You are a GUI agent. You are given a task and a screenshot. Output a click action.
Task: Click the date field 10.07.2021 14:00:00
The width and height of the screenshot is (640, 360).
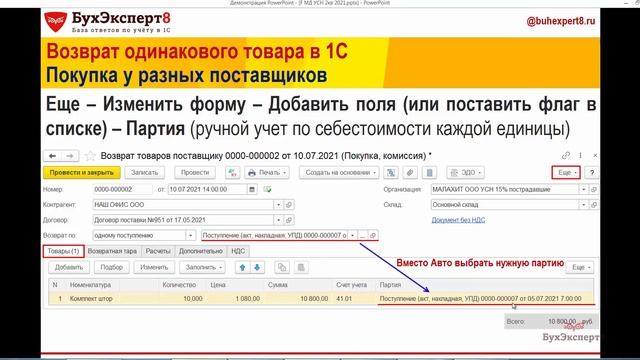pyautogui.click(x=207, y=189)
